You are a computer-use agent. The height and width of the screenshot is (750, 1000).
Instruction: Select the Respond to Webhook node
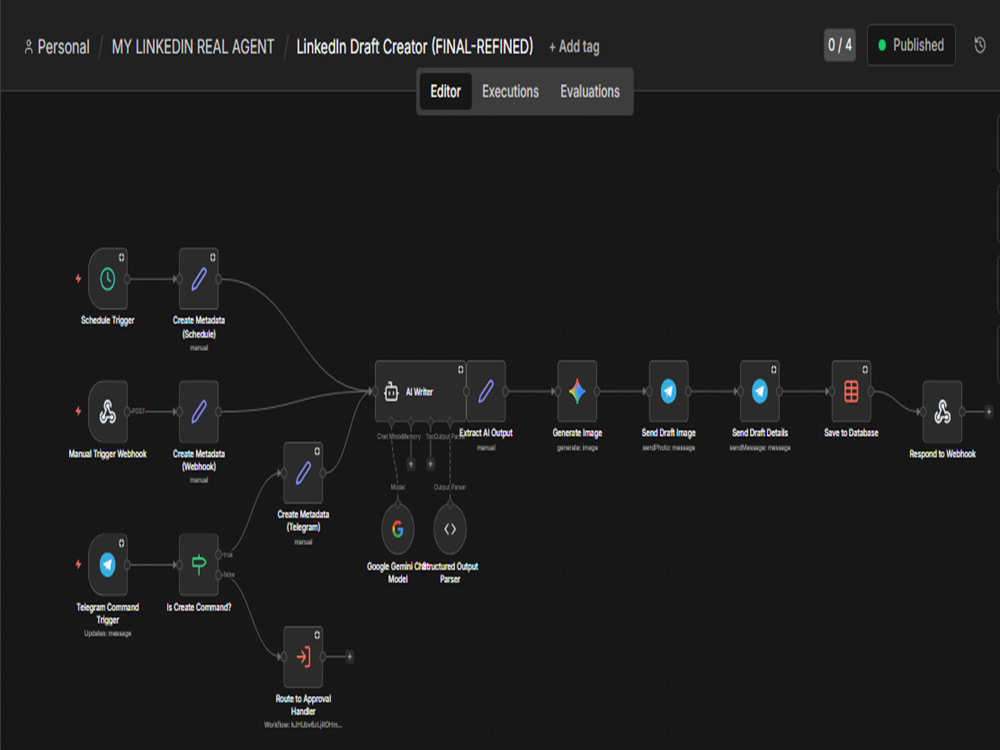[x=943, y=411]
